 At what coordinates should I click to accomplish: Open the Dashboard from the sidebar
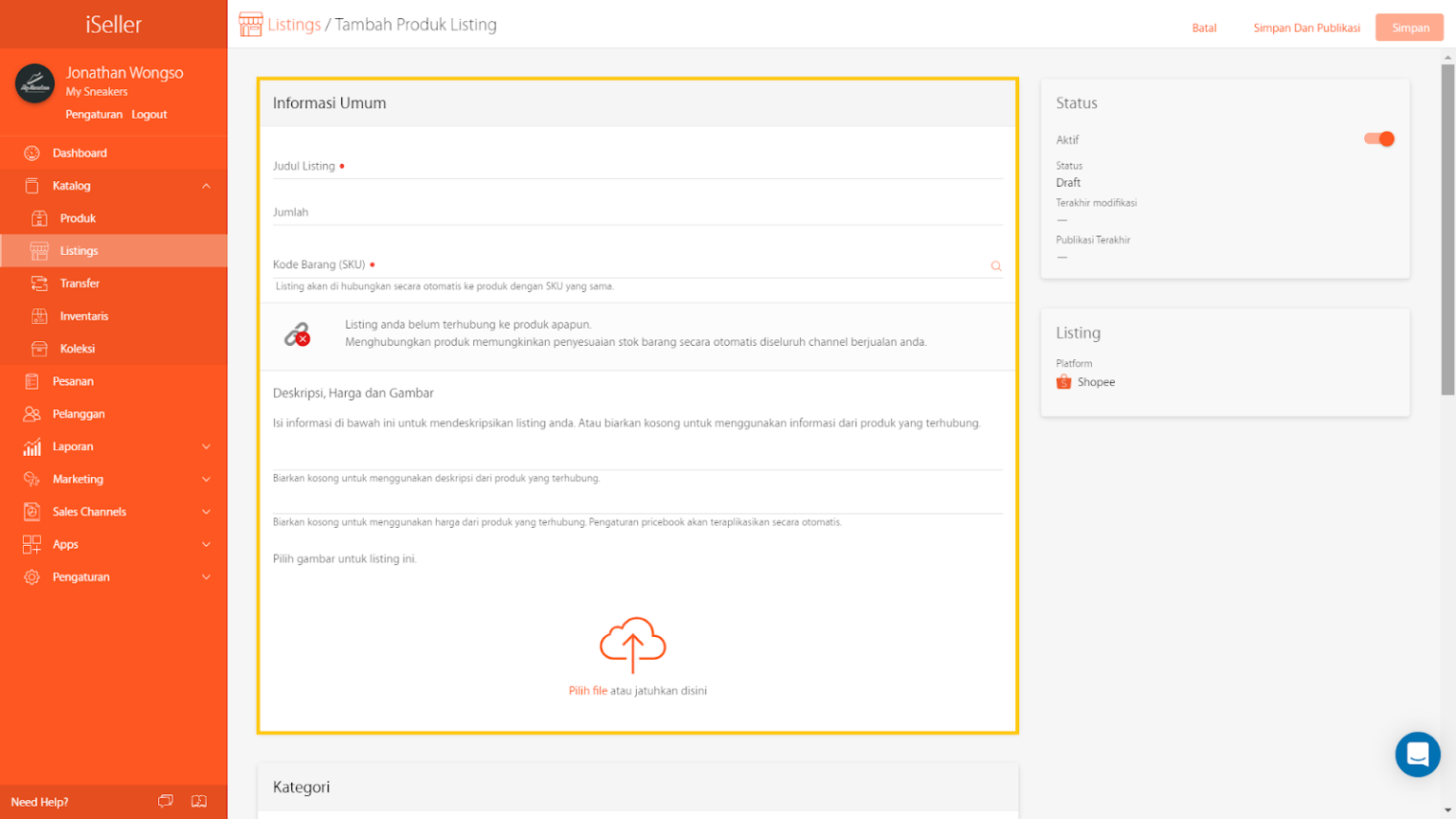tap(80, 153)
